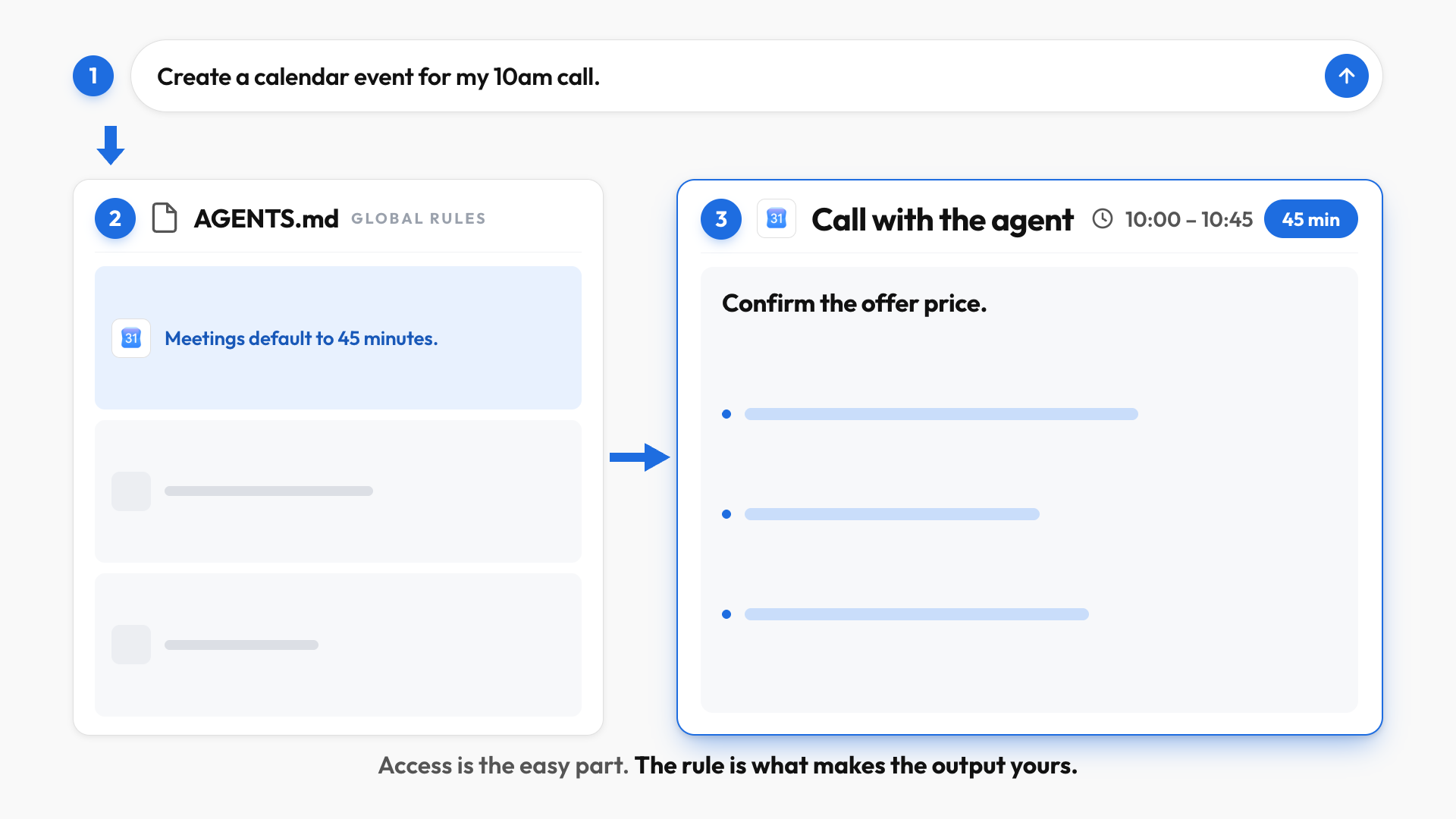This screenshot has width=1456, height=819.
Task: Click the GLOBAL RULES label
Action: (418, 218)
